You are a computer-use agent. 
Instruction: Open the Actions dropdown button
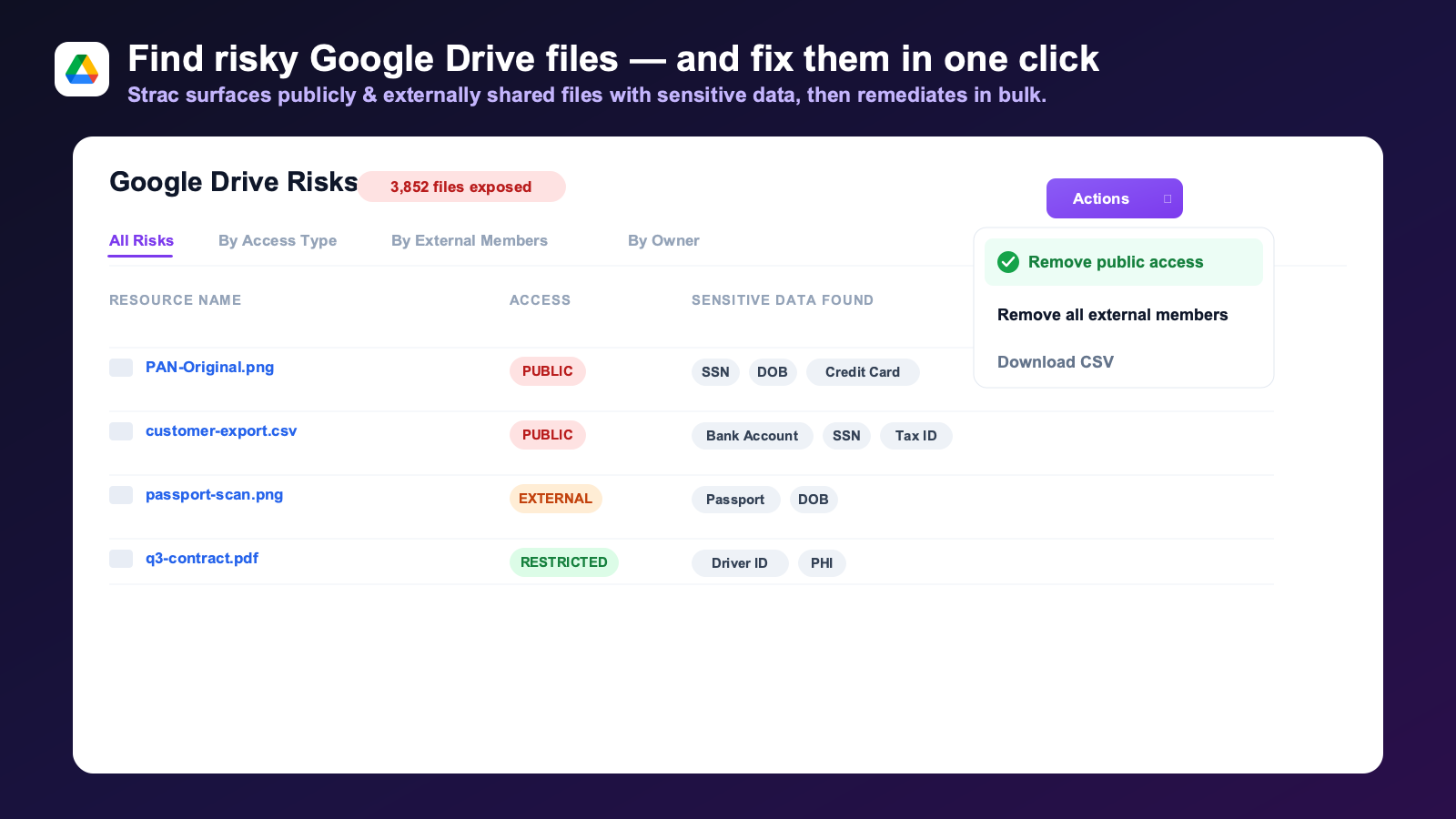(1115, 198)
